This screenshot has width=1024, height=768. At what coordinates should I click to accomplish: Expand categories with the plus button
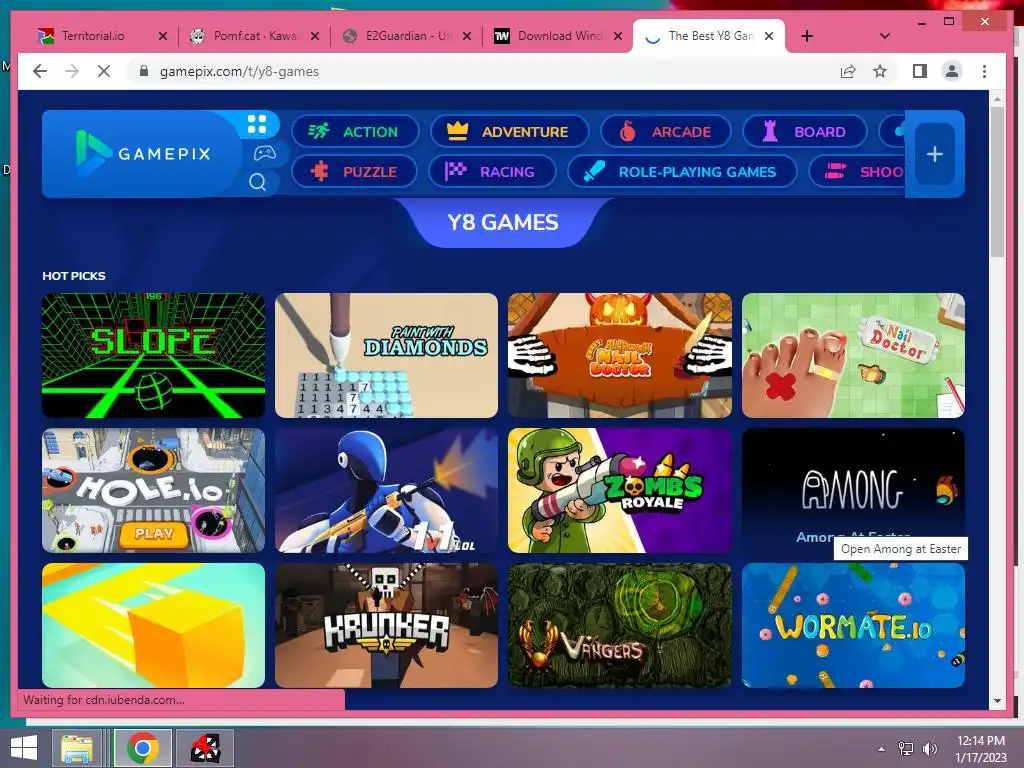click(x=935, y=154)
